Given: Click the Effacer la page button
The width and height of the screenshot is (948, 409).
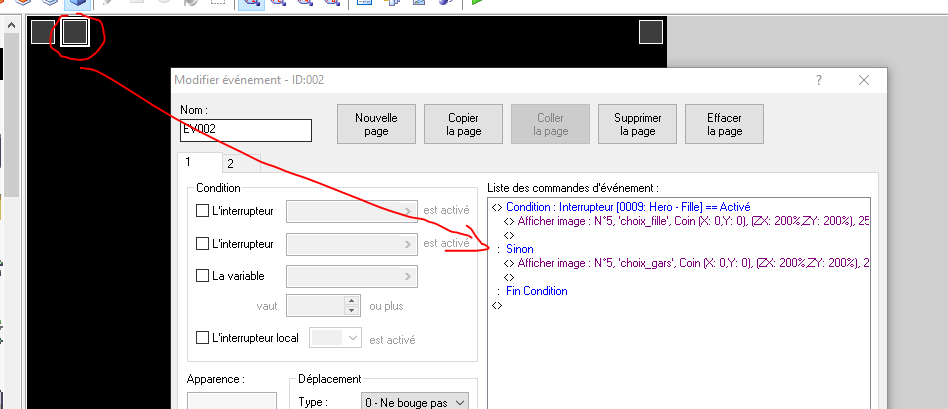Looking at the screenshot, I should pyautogui.click(x=724, y=124).
